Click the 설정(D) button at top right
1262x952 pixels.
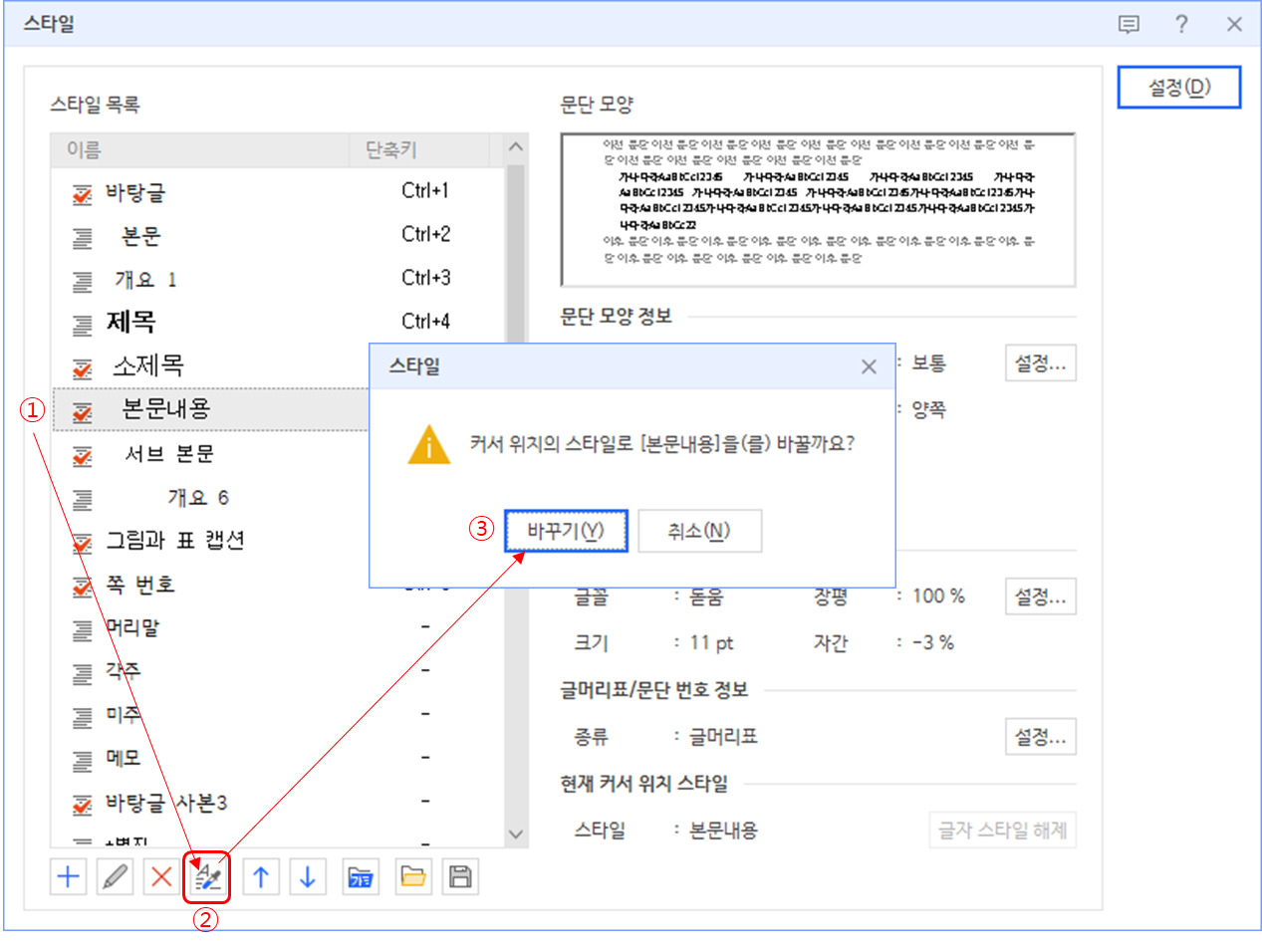click(1179, 87)
